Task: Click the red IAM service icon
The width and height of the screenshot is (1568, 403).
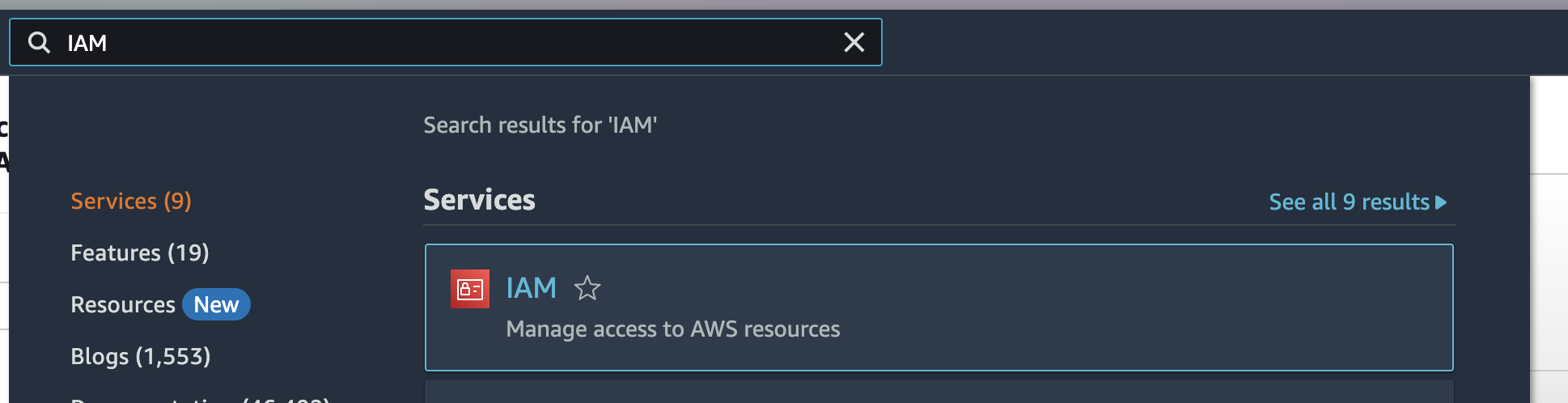Action: 470,289
